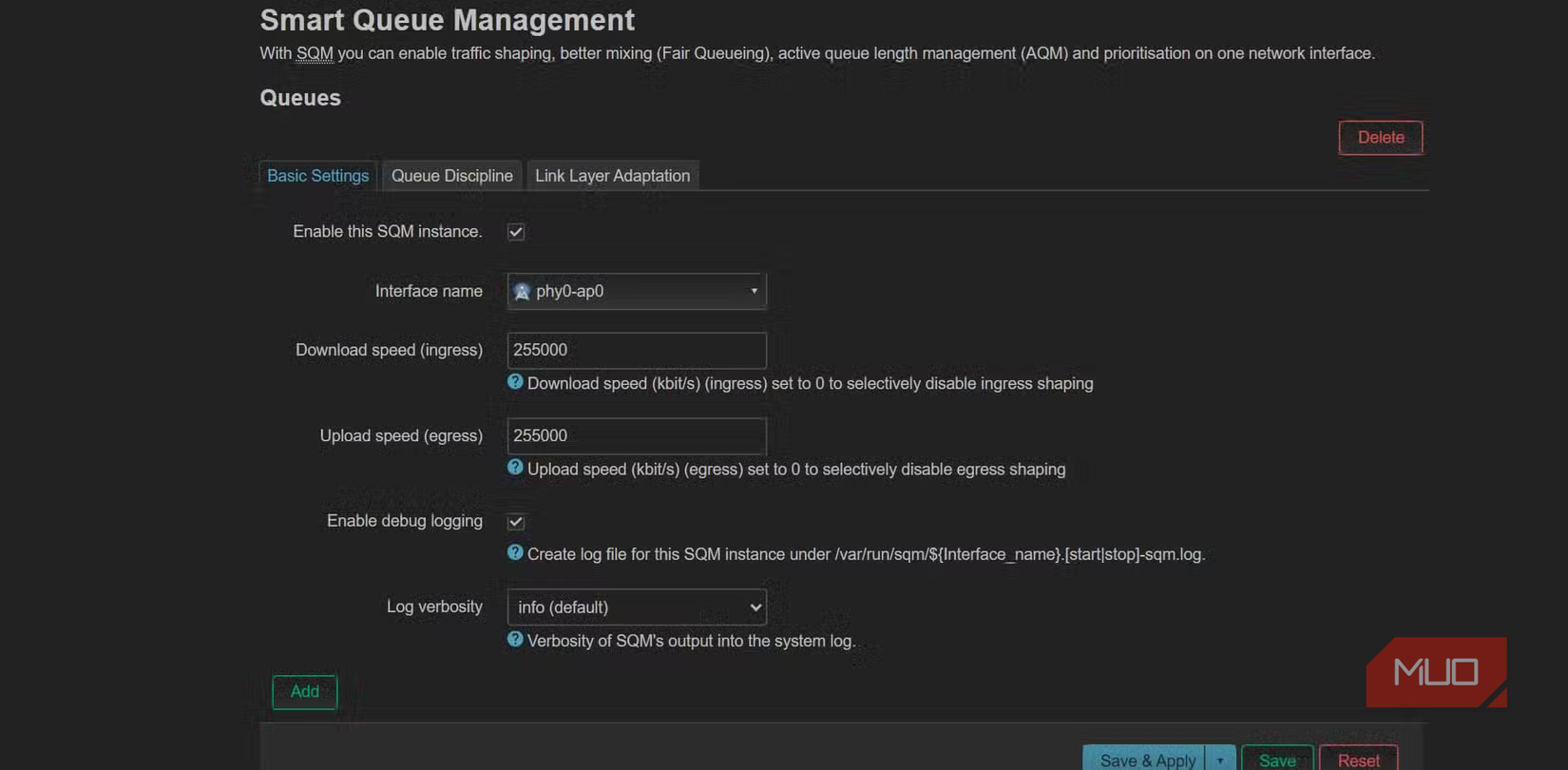Click help icon beside download speed hint
The height and width of the screenshot is (770, 1568).
point(515,382)
